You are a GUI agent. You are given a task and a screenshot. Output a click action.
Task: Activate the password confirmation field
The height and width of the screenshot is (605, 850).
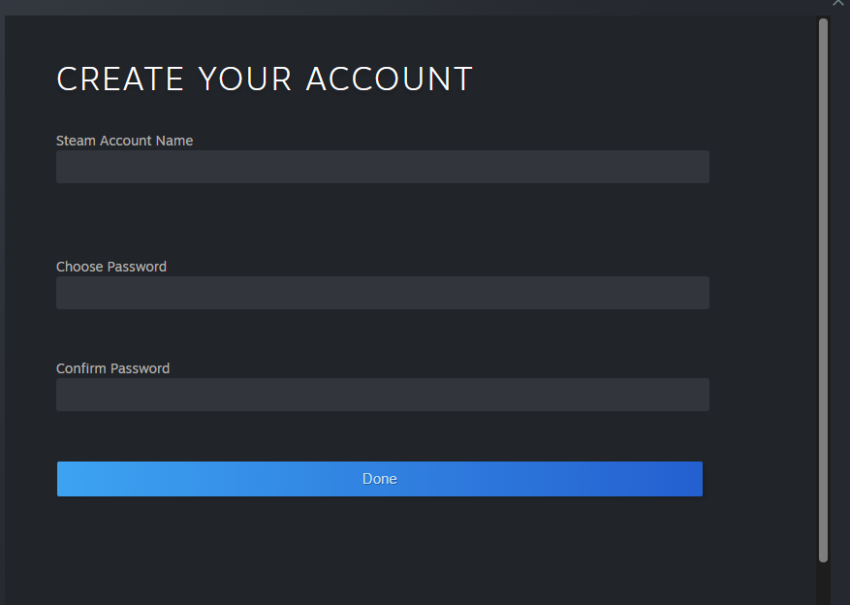click(382, 394)
